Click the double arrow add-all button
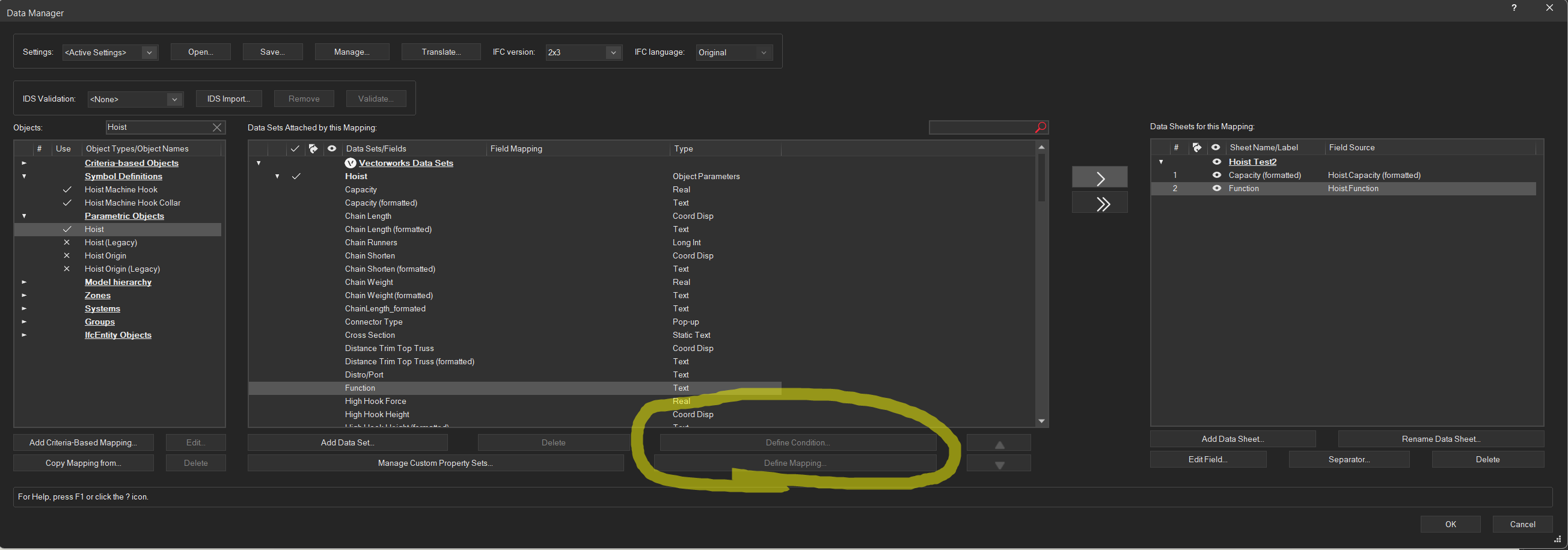The width and height of the screenshot is (1568, 550). [x=1099, y=204]
